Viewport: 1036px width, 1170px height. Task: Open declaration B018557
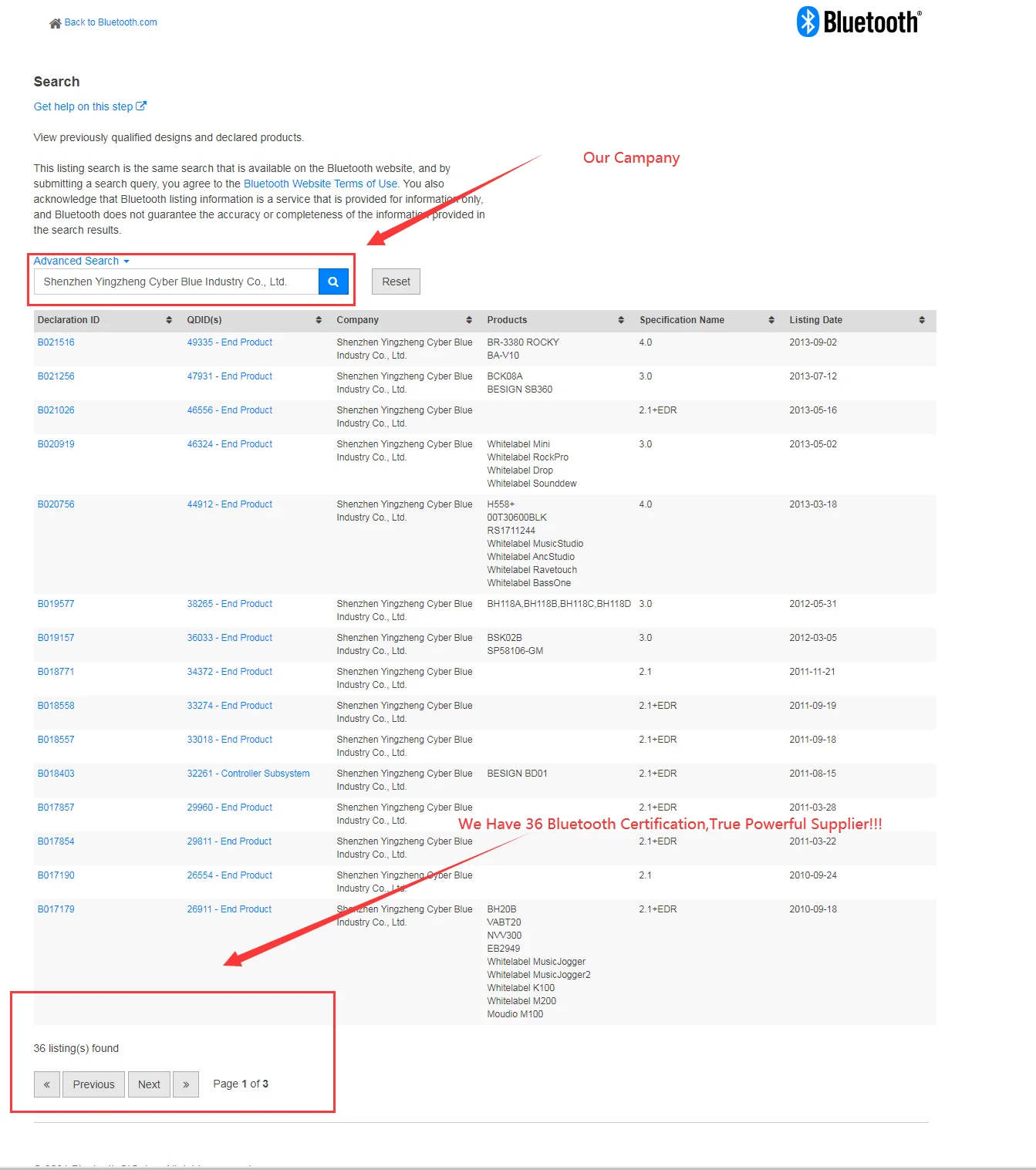coord(56,740)
